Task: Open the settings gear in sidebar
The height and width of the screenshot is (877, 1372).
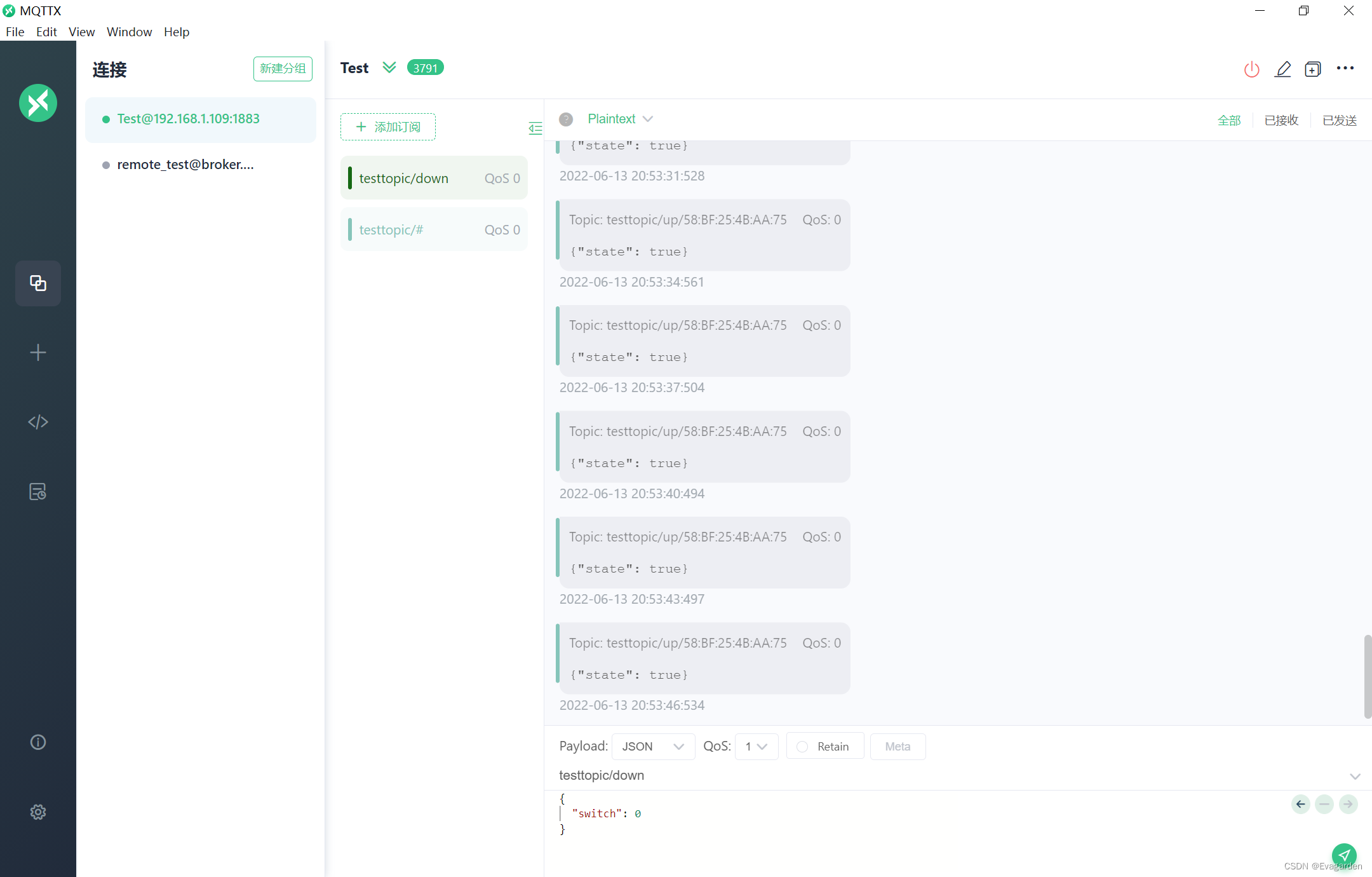Action: pos(38,812)
